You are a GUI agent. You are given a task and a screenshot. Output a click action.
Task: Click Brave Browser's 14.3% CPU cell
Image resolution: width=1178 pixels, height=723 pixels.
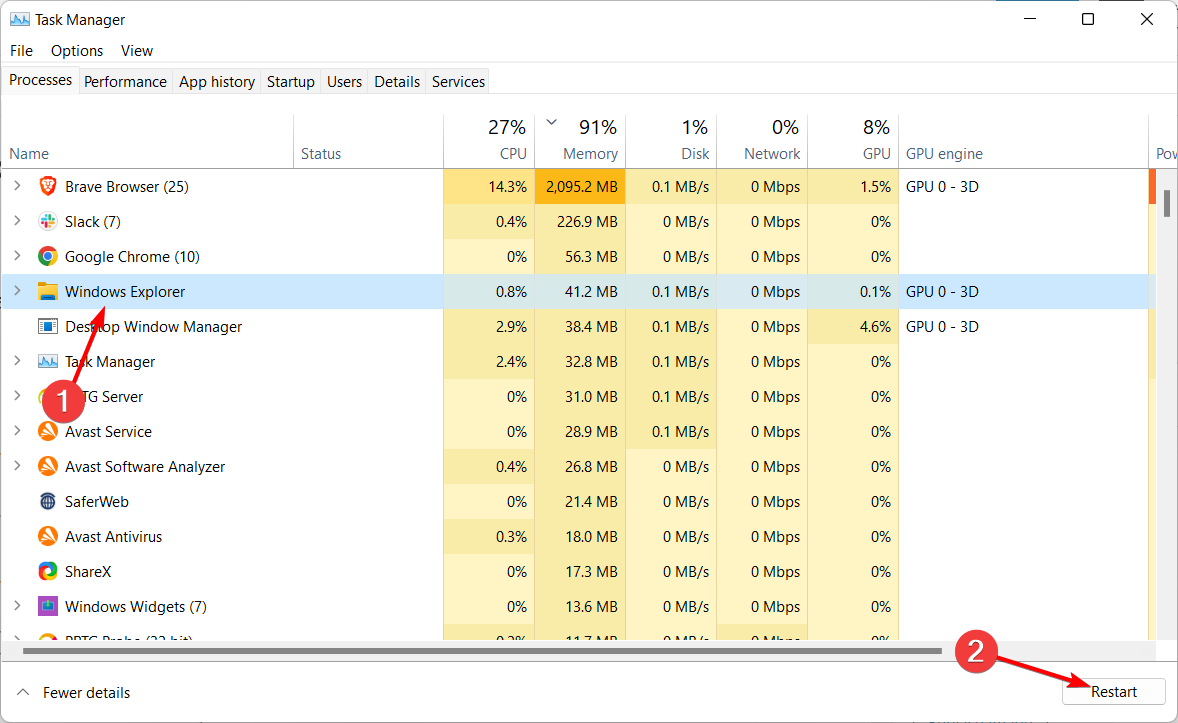489,186
